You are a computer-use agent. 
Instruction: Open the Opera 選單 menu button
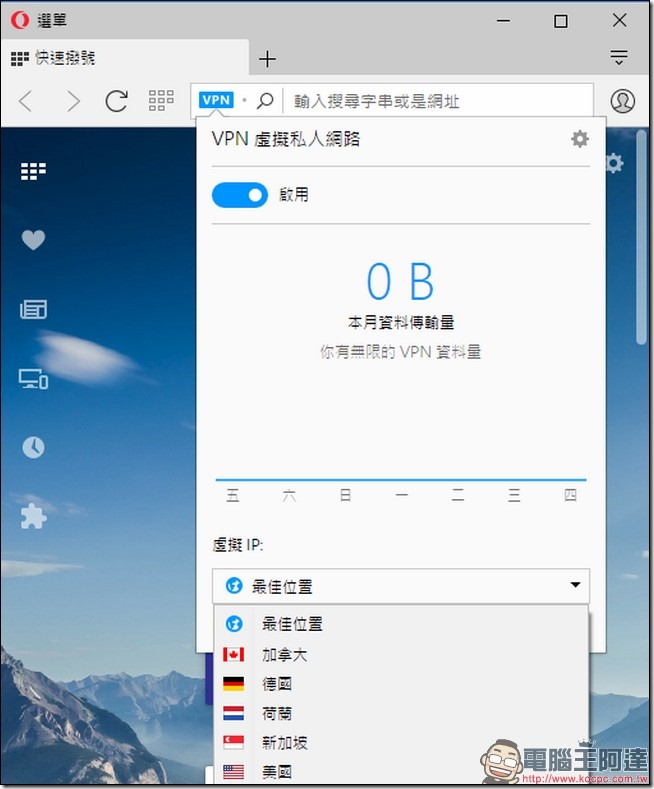(x=39, y=20)
